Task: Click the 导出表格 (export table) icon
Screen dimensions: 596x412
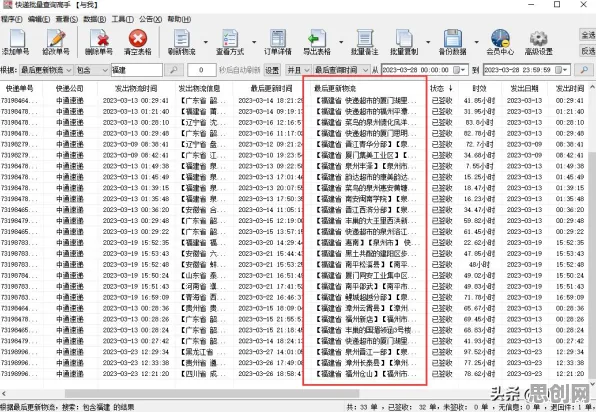Action: tap(317, 42)
